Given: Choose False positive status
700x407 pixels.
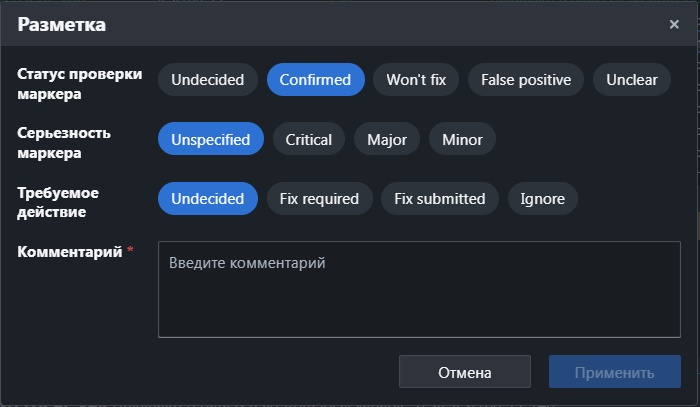Looking at the screenshot, I should [x=526, y=80].
